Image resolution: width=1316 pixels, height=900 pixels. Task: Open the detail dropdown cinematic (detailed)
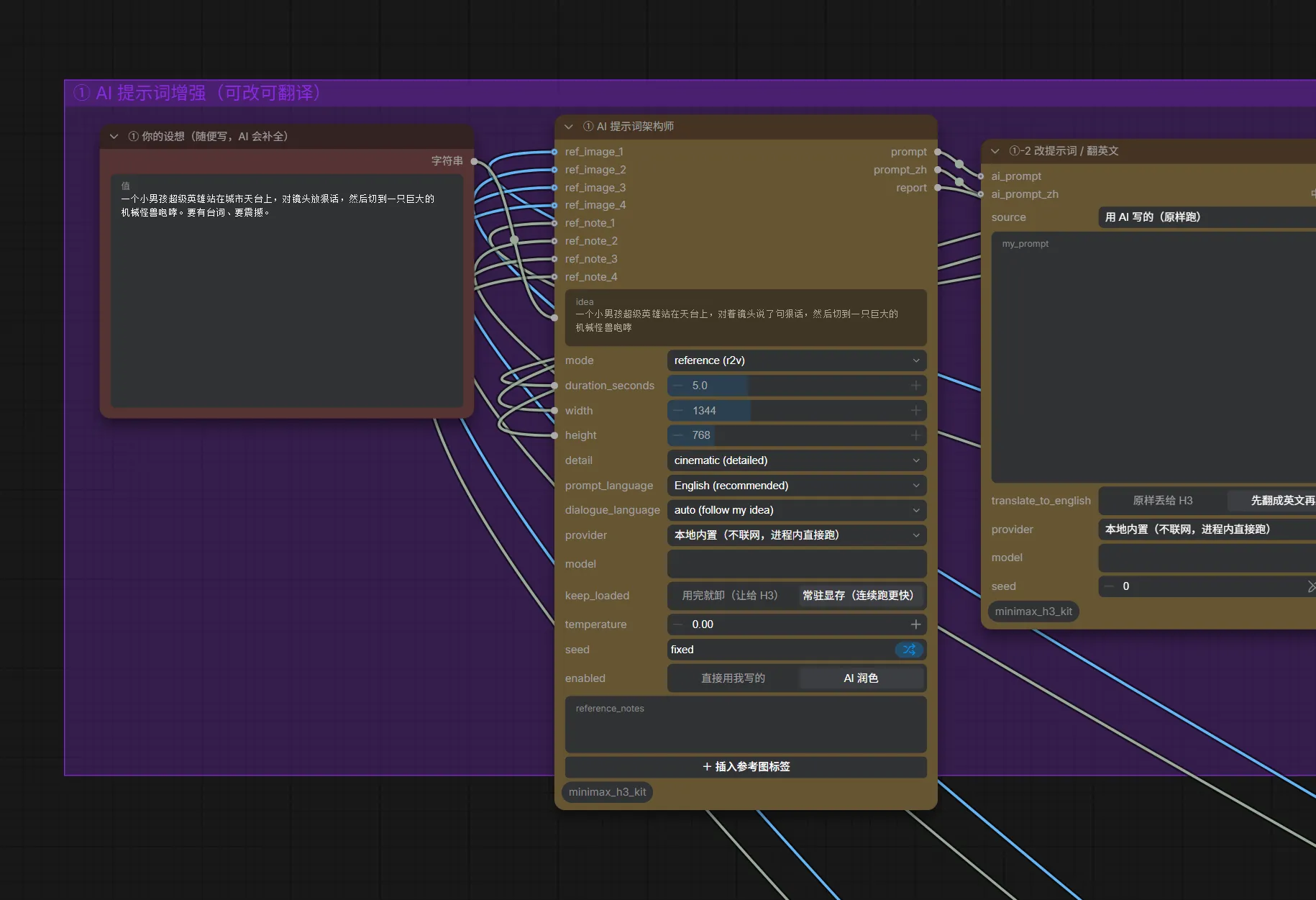(797, 460)
